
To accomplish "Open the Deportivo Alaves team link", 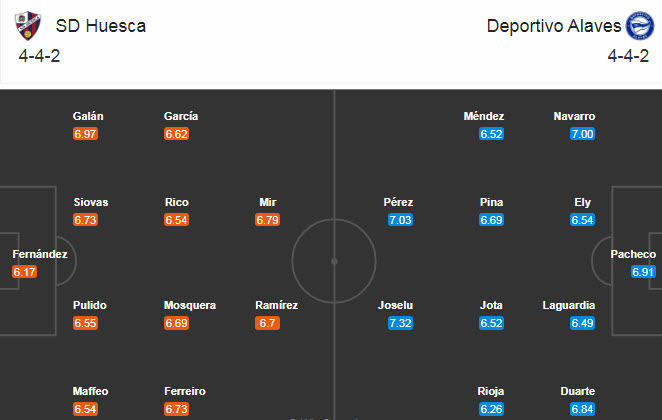I will [x=553, y=26].
